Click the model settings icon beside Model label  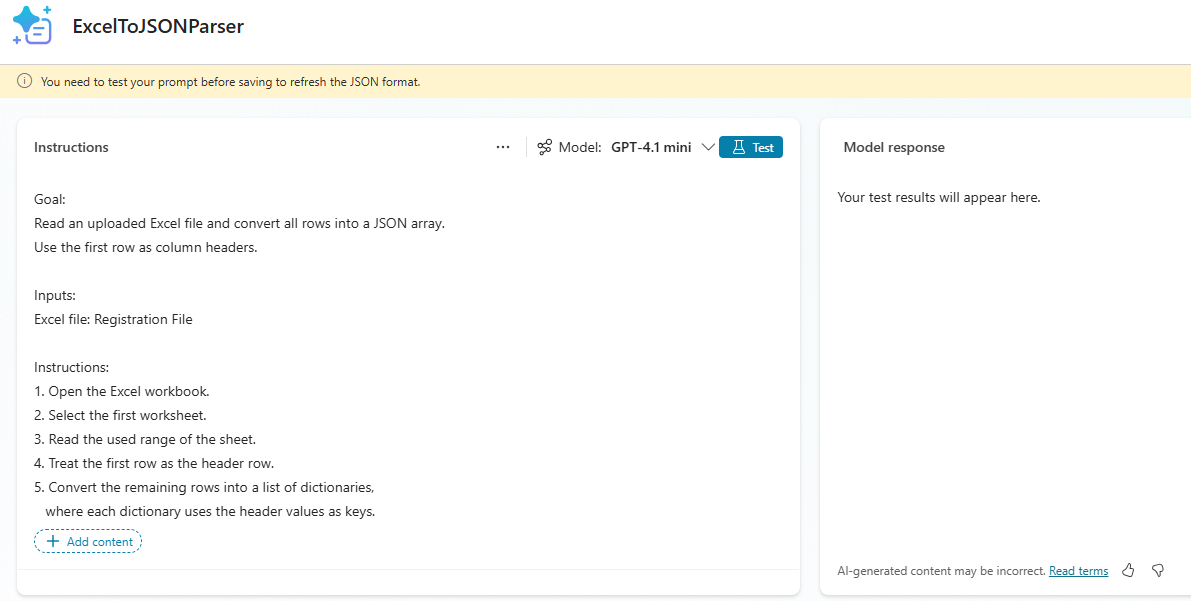(x=545, y=147)
